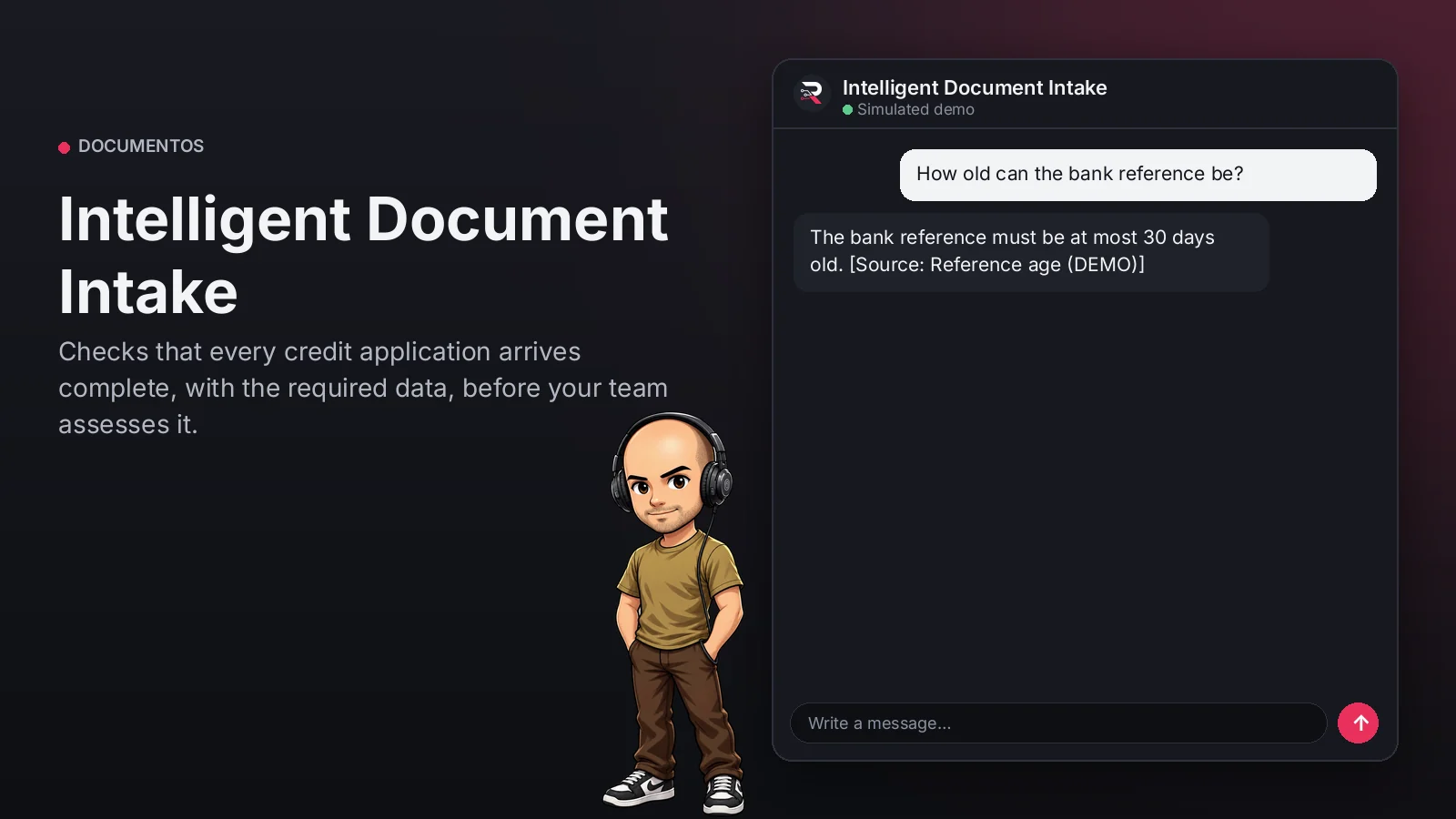
Task: Click the bot reply about 30 days old
Action: (1031, 252)
